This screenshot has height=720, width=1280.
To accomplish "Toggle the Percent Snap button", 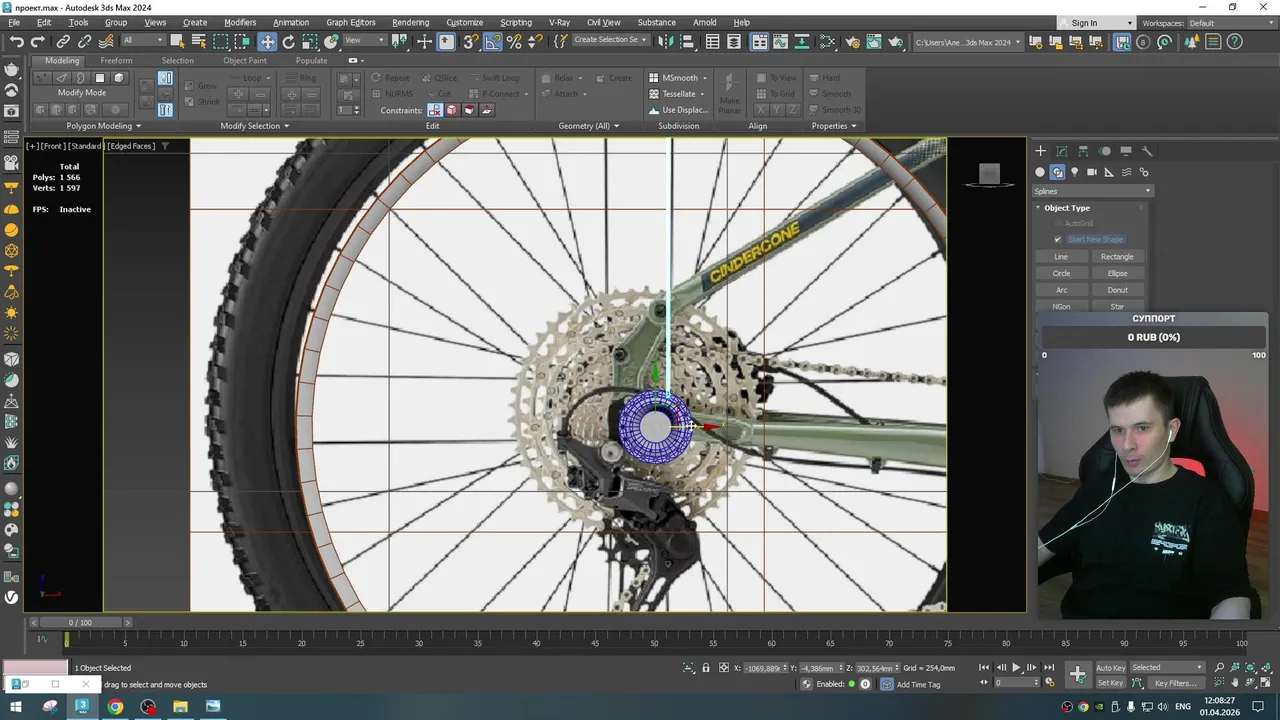I will coord(514,41).
